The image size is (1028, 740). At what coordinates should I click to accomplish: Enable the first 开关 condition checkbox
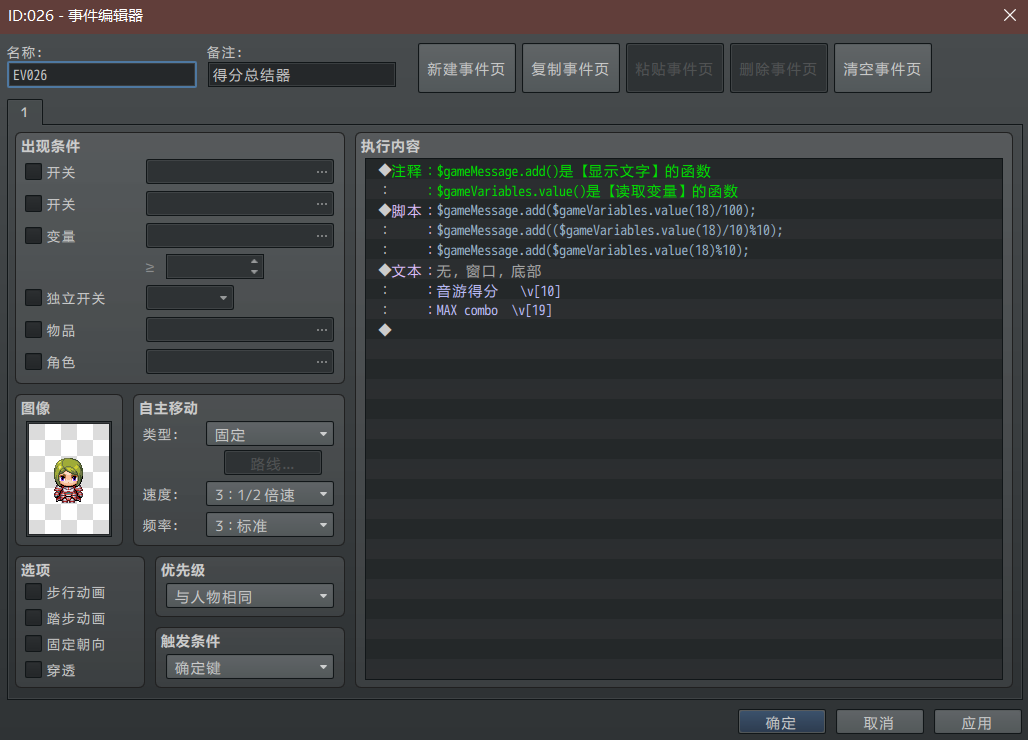pyautogui.click(x=33, y=172)
